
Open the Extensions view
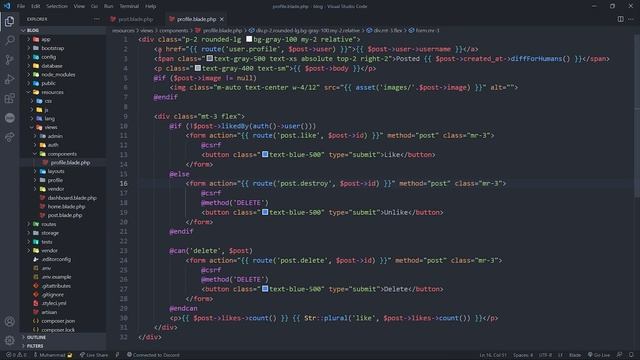click(x=9, y=98)
